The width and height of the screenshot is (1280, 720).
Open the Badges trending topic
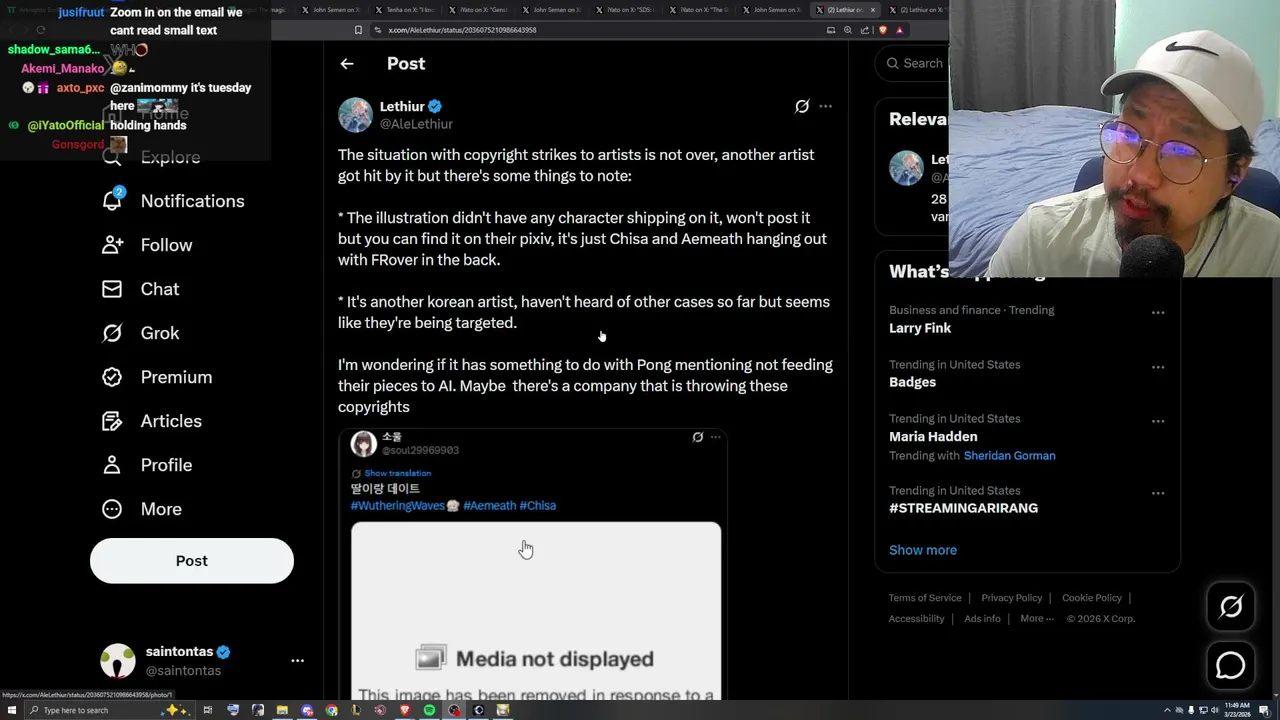[912, 382]
